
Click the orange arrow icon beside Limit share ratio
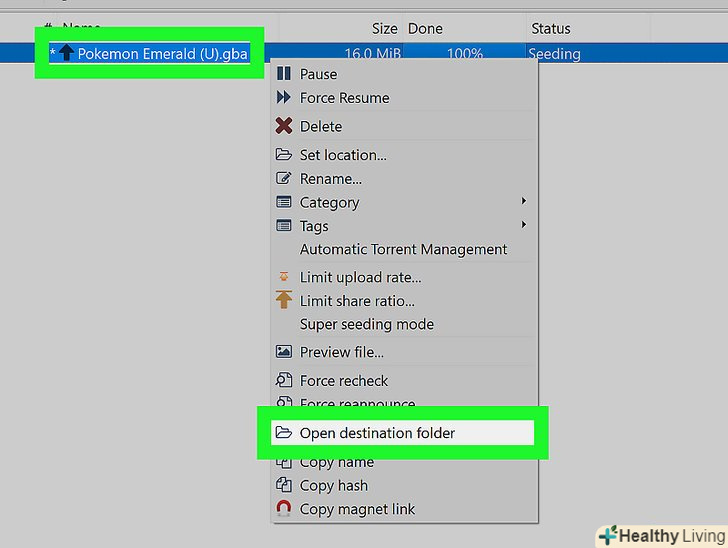(x=284, y=300)
